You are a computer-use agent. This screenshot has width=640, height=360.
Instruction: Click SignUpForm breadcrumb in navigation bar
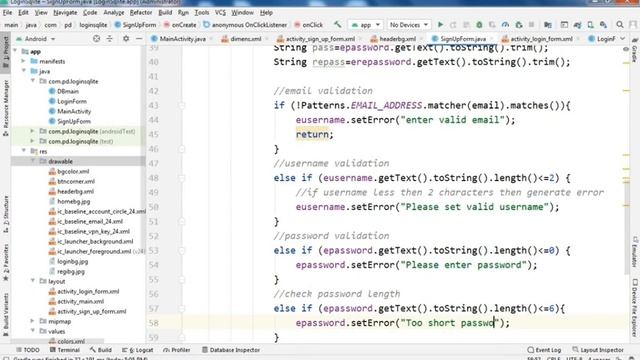point(135,25)
